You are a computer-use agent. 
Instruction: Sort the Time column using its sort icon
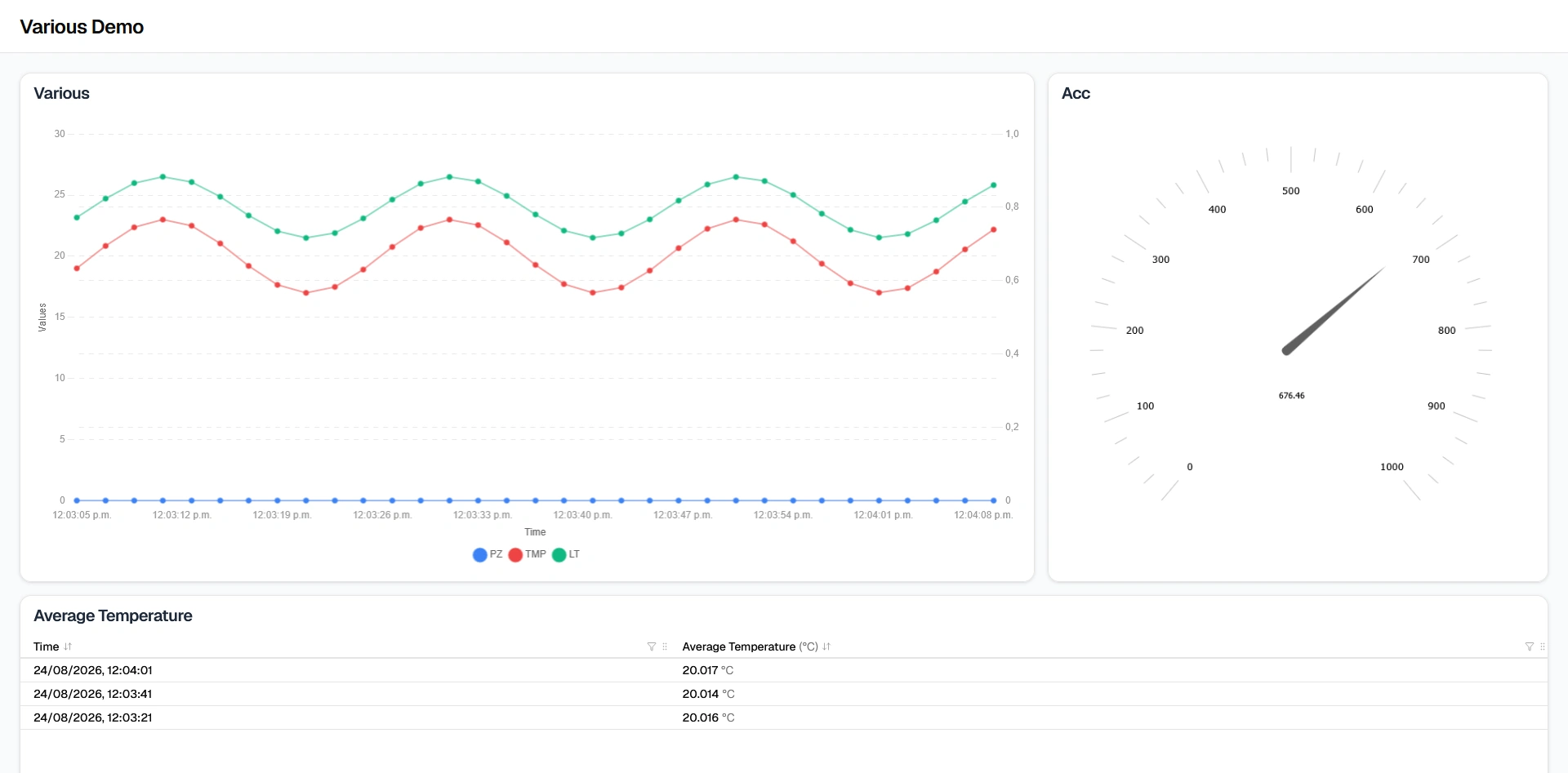tap(68, 646)
